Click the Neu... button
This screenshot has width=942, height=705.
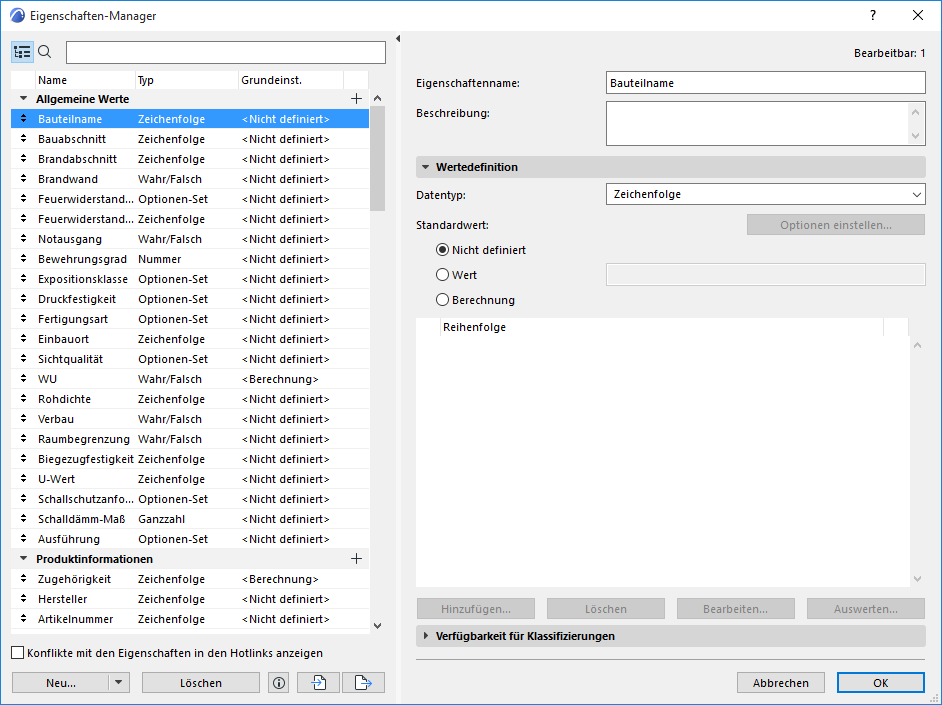pos(61,683)
